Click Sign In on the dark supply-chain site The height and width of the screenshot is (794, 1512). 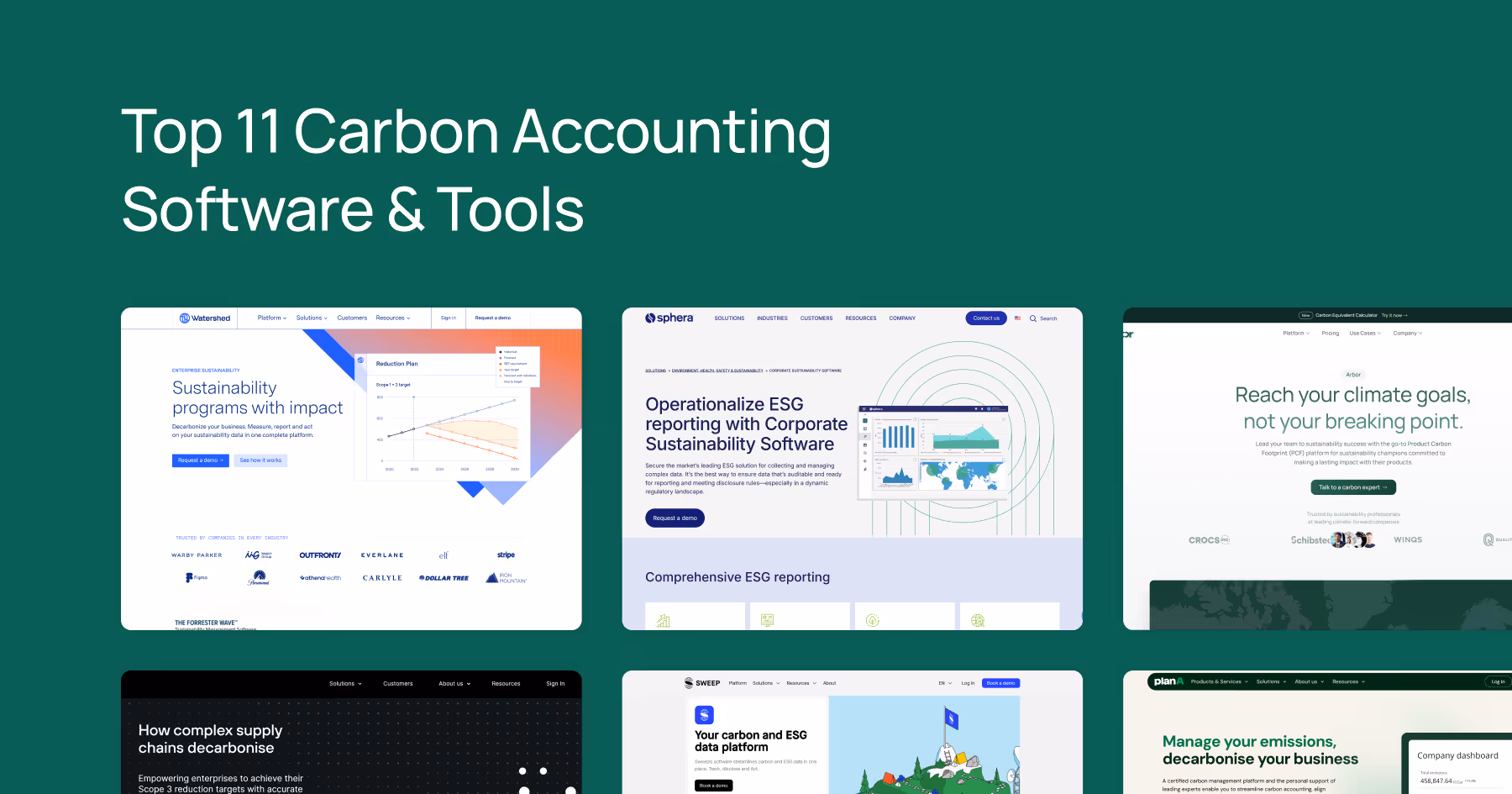point(555,684)
